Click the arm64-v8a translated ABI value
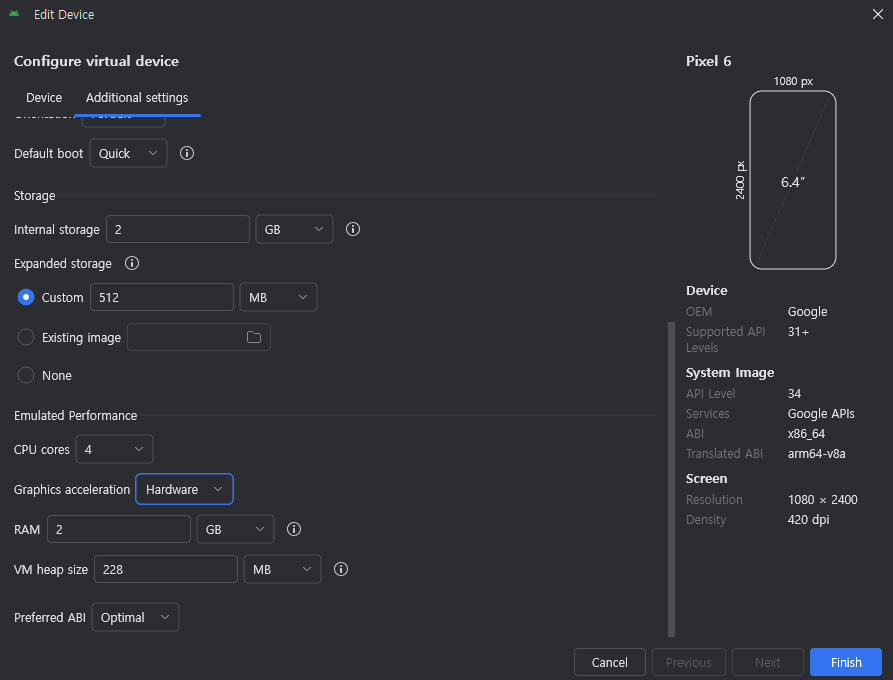The width and height of the screenshot is (893, 680). click(x=816, y=453)
